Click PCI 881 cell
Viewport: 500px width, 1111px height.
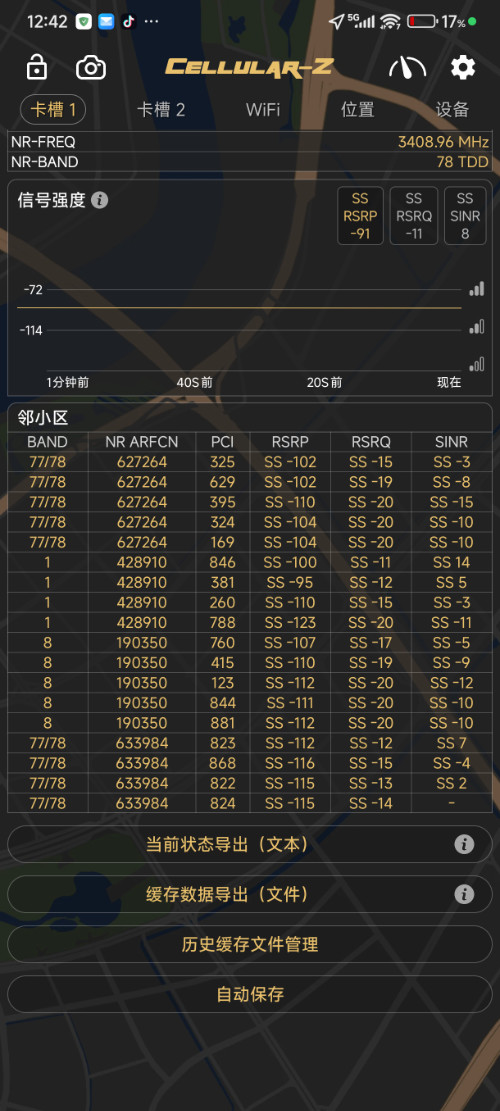point(222,723)
